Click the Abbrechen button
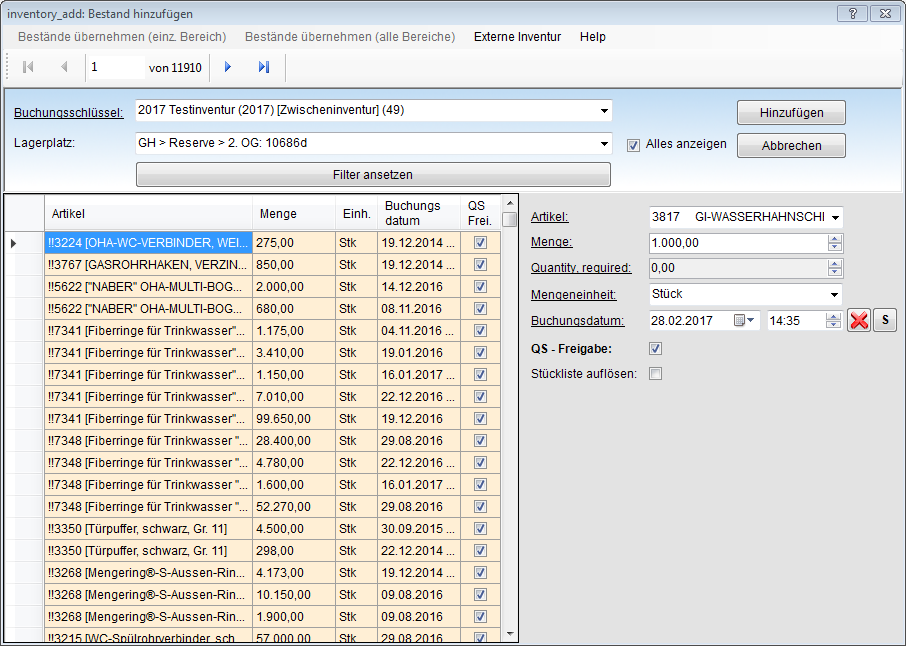 pos(791,146)
